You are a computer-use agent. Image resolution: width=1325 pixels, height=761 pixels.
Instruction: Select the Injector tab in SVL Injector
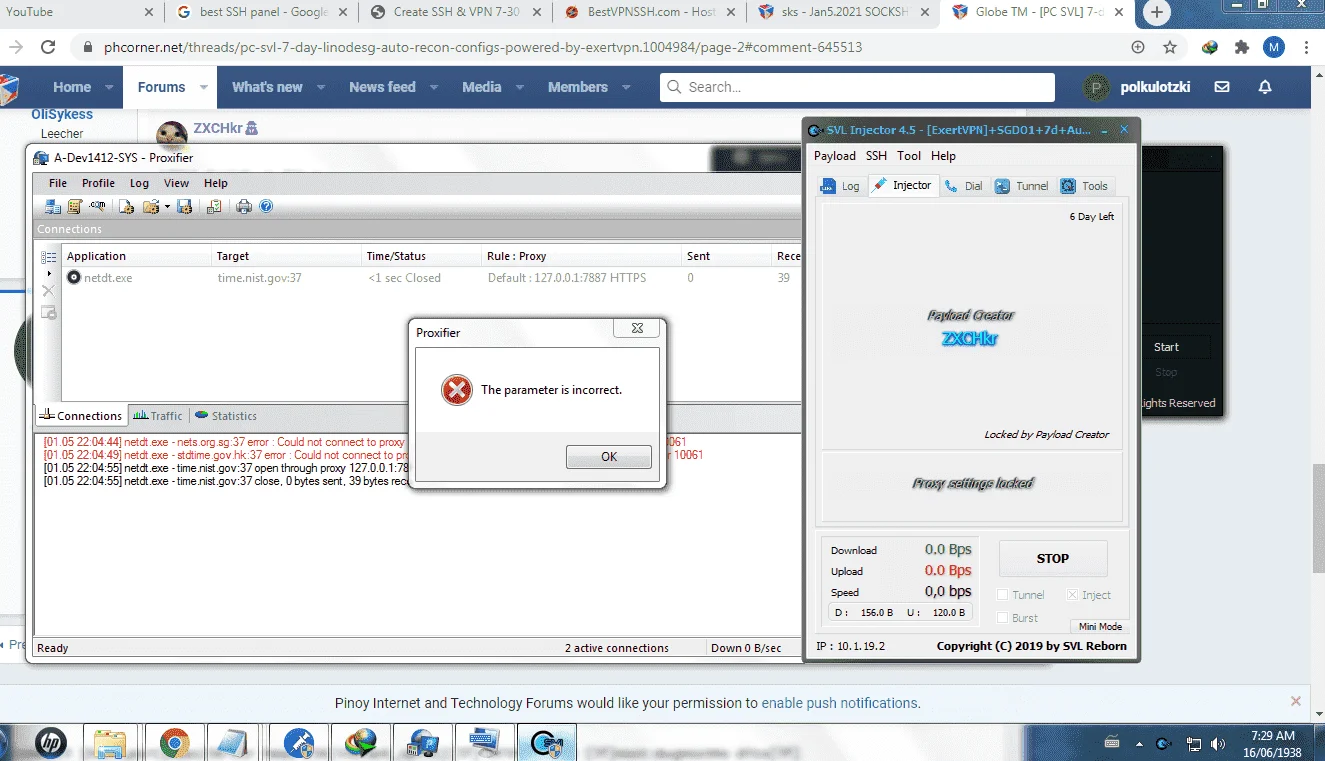[902, 185]
